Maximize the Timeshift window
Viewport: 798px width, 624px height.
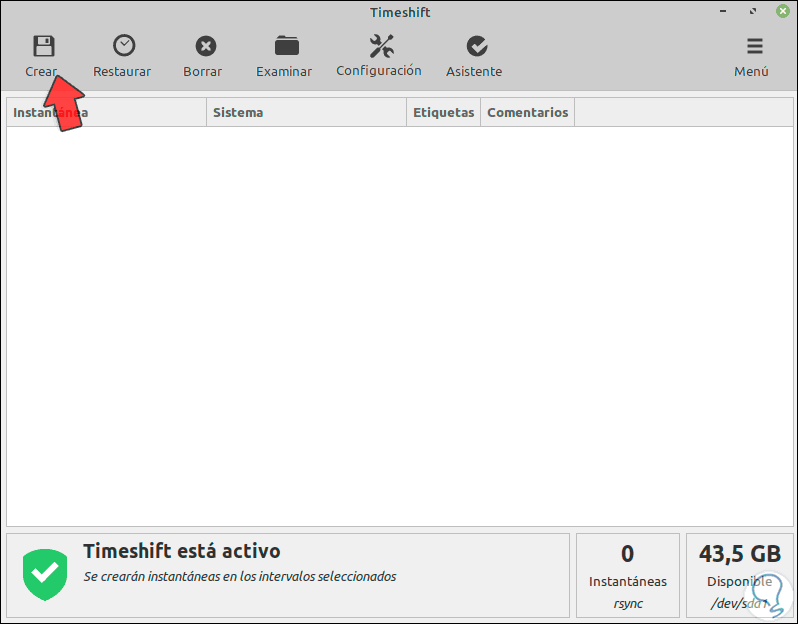(753, 11)
